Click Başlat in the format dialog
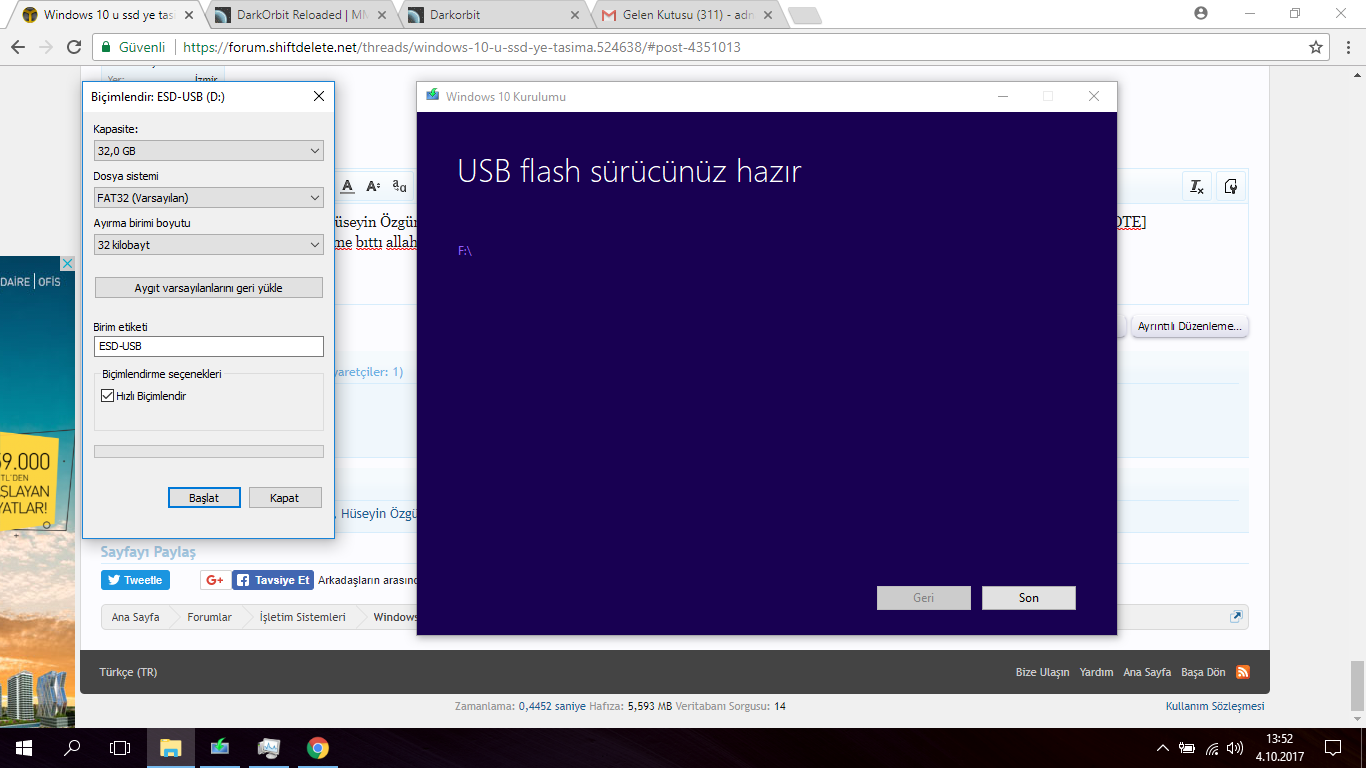The height and width of the screenshot is (768, 1366). pos(204,498)
